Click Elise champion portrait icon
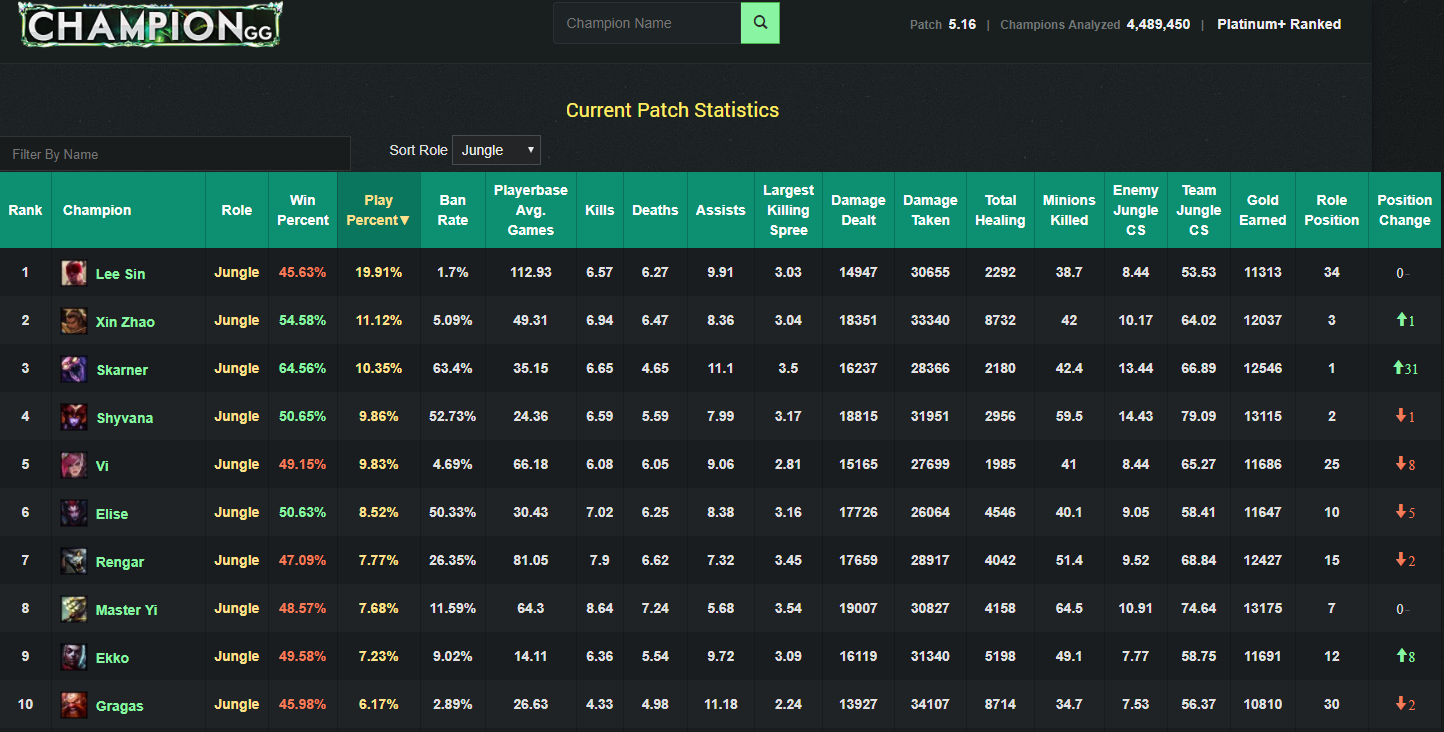 point(74,513)
